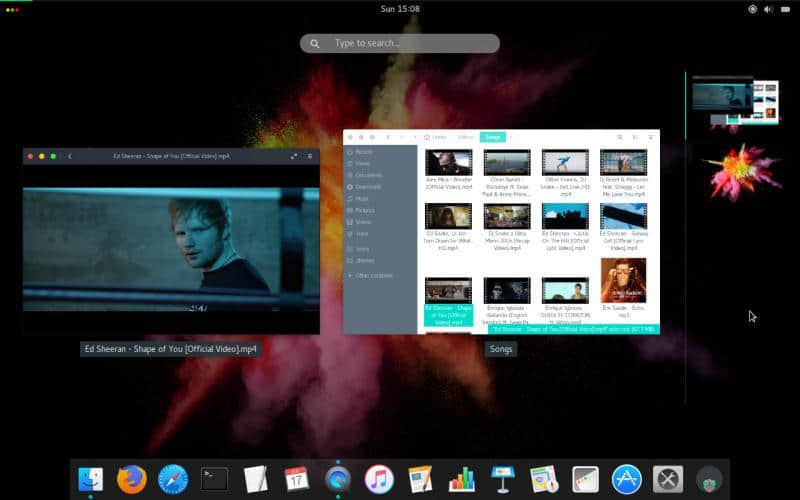
Task: Open the Safari compass icon
Action: [173, 479]
